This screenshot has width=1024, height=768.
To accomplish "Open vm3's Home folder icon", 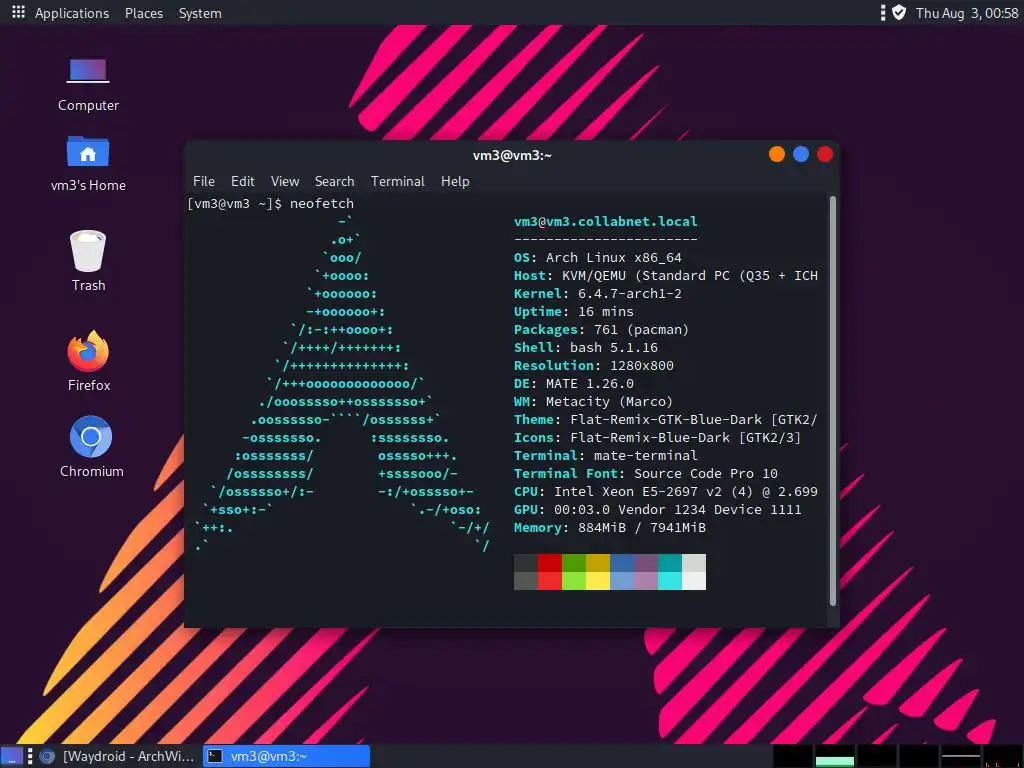I will point(88,164).
